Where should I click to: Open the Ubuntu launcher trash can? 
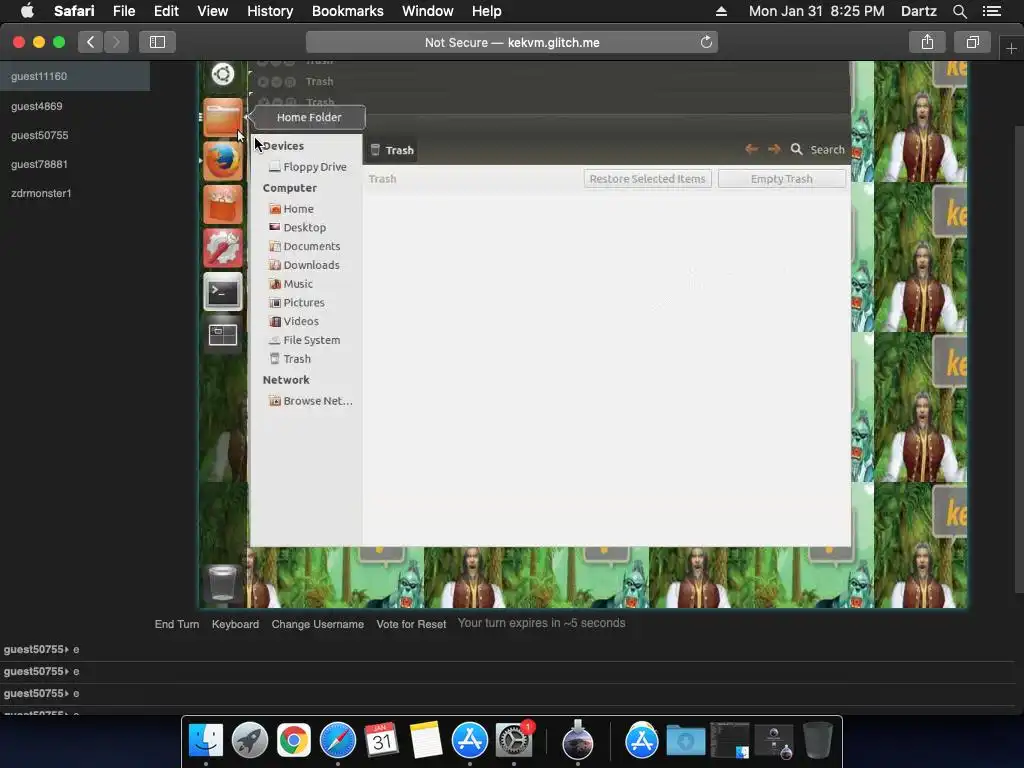click(222, 583)
